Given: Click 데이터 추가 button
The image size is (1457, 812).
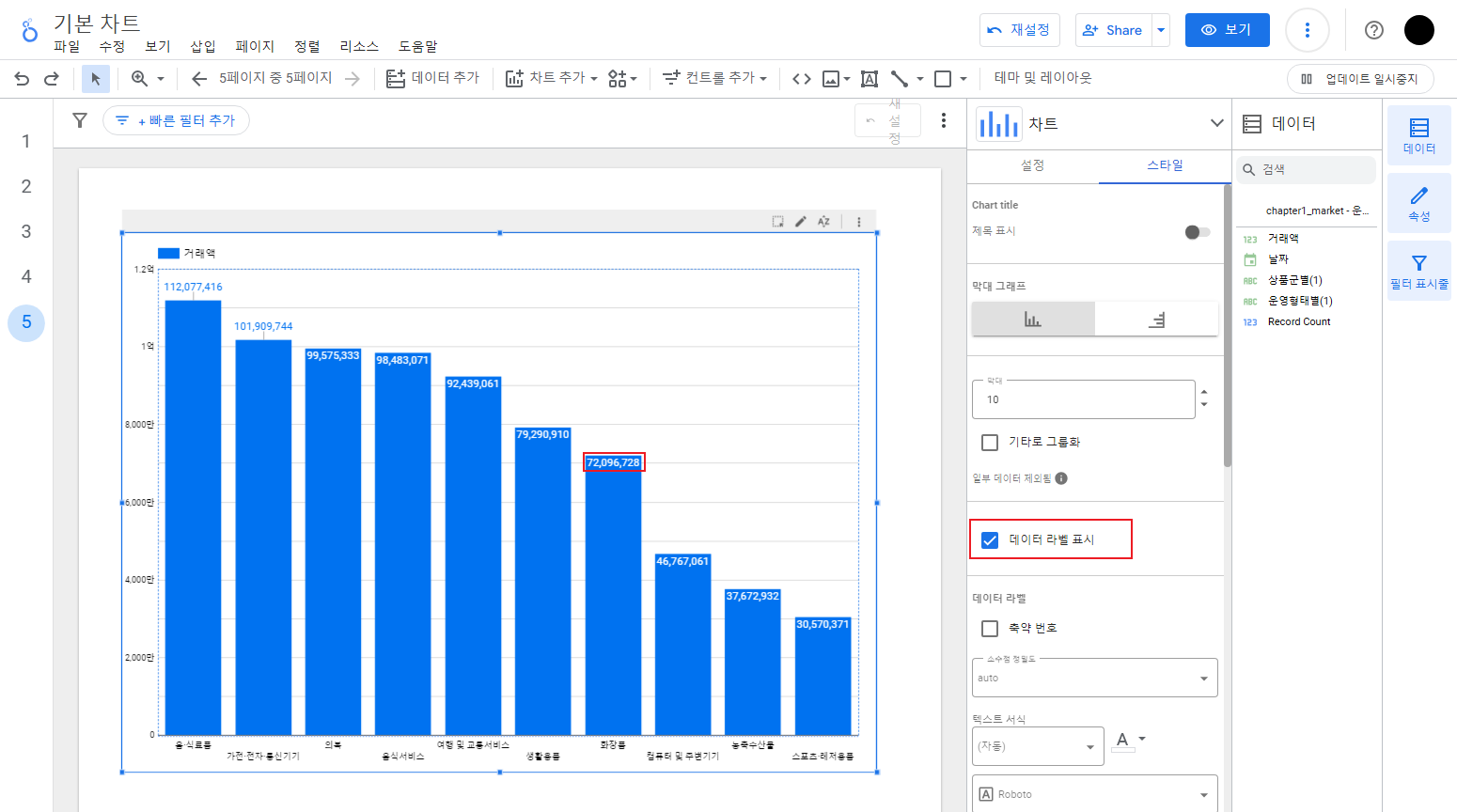Looking at the screenshot, I should click(432, 78).
